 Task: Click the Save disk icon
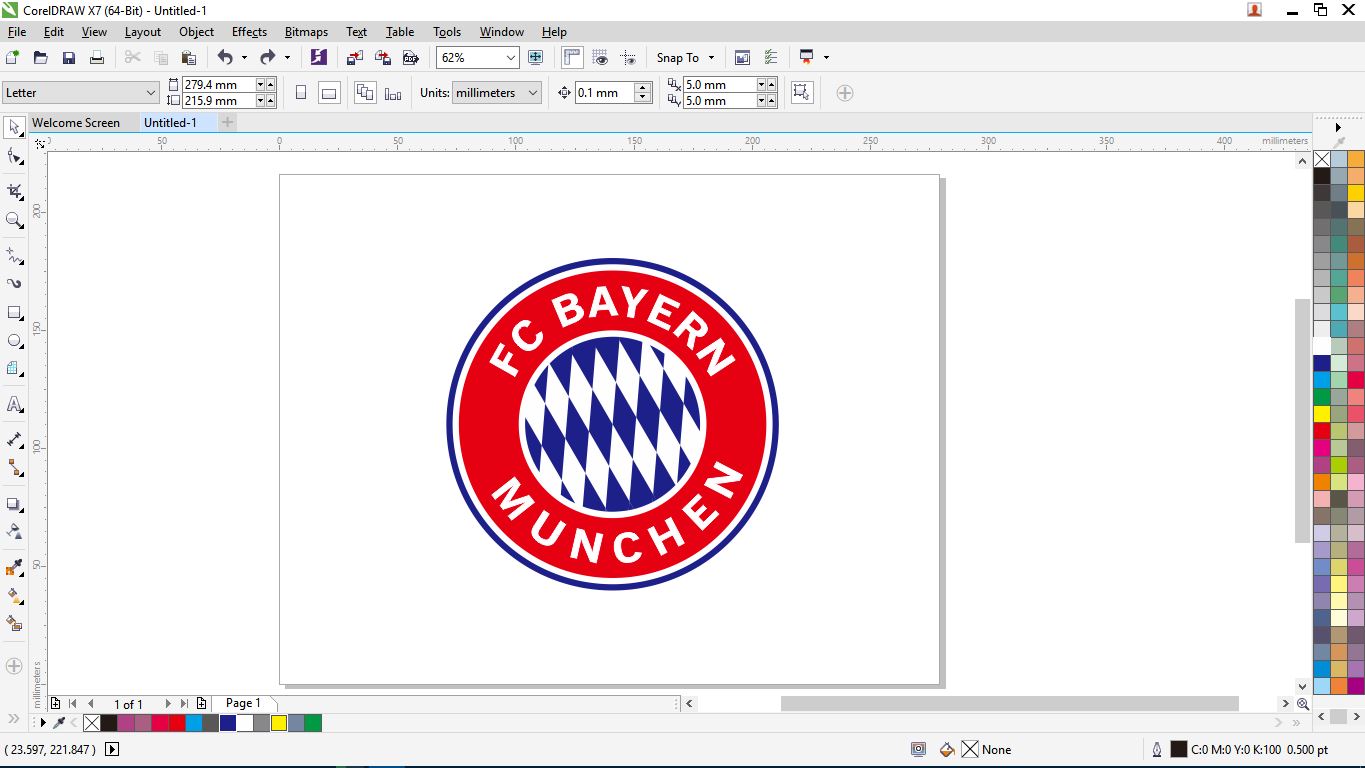click(69, 58)
